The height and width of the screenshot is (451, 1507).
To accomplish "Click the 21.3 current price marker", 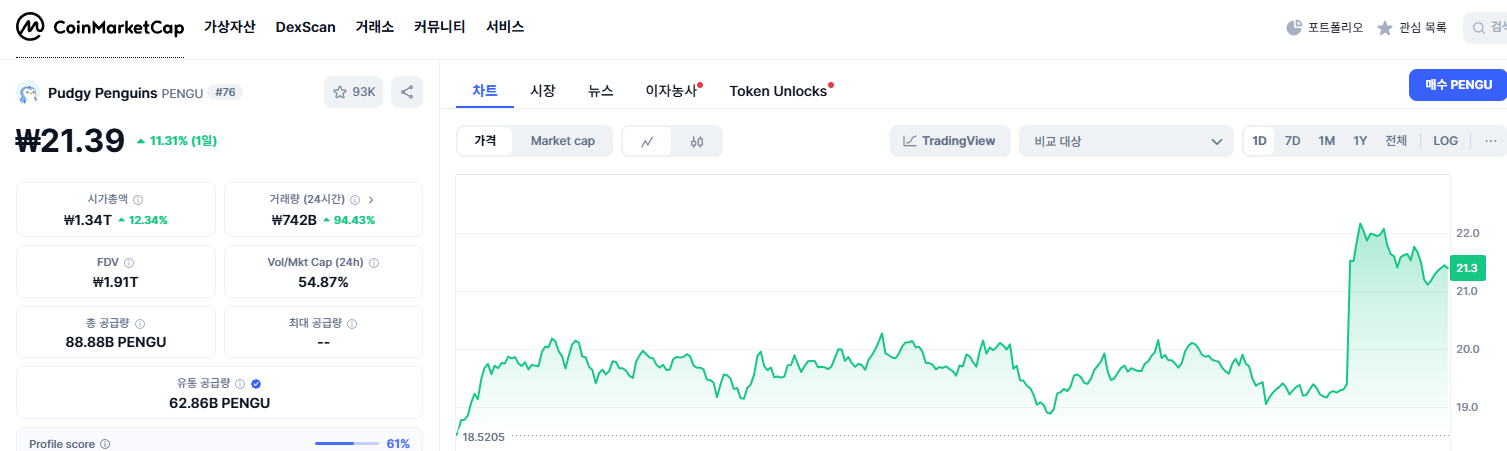I will pos(1467,268).
